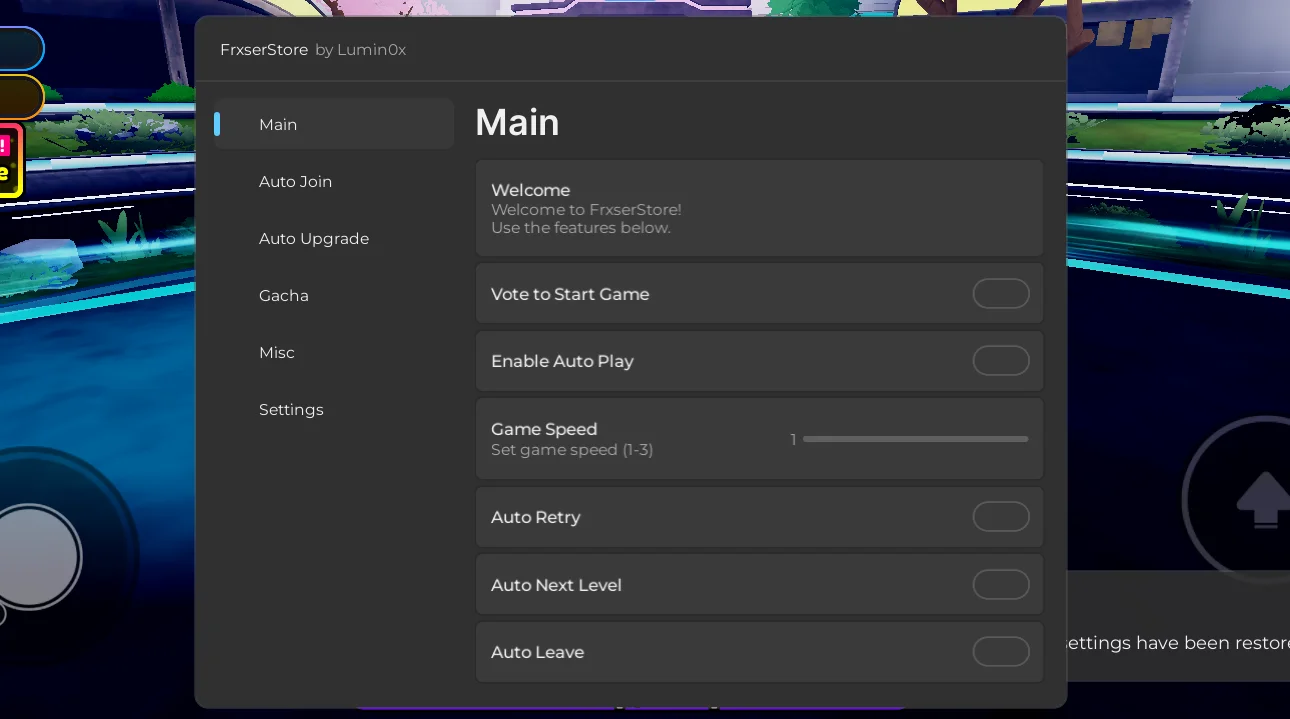Switch to Auto Upgrade tab

point(334,238)
